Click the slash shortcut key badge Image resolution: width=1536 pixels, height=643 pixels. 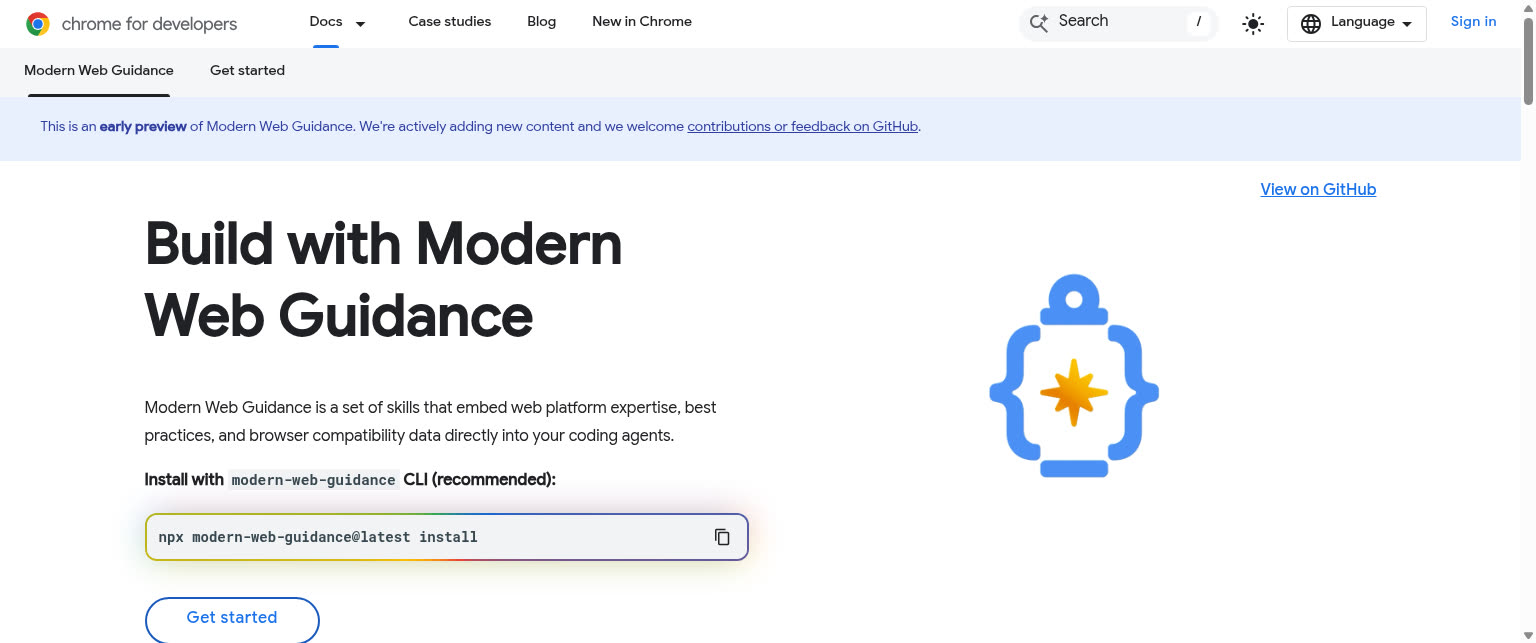click(1198, 22)
